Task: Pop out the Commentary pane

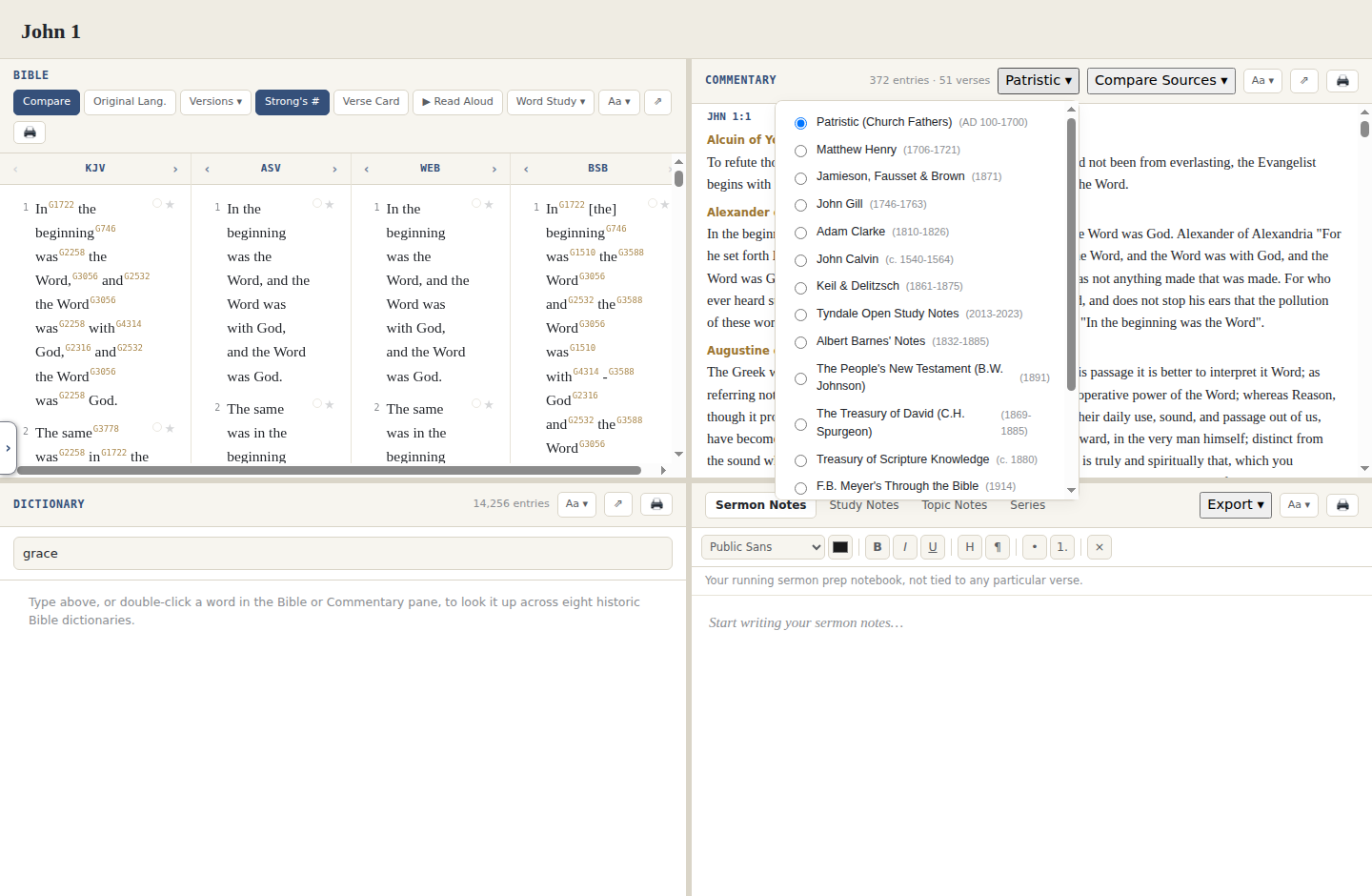Action: coord(1304,81)
